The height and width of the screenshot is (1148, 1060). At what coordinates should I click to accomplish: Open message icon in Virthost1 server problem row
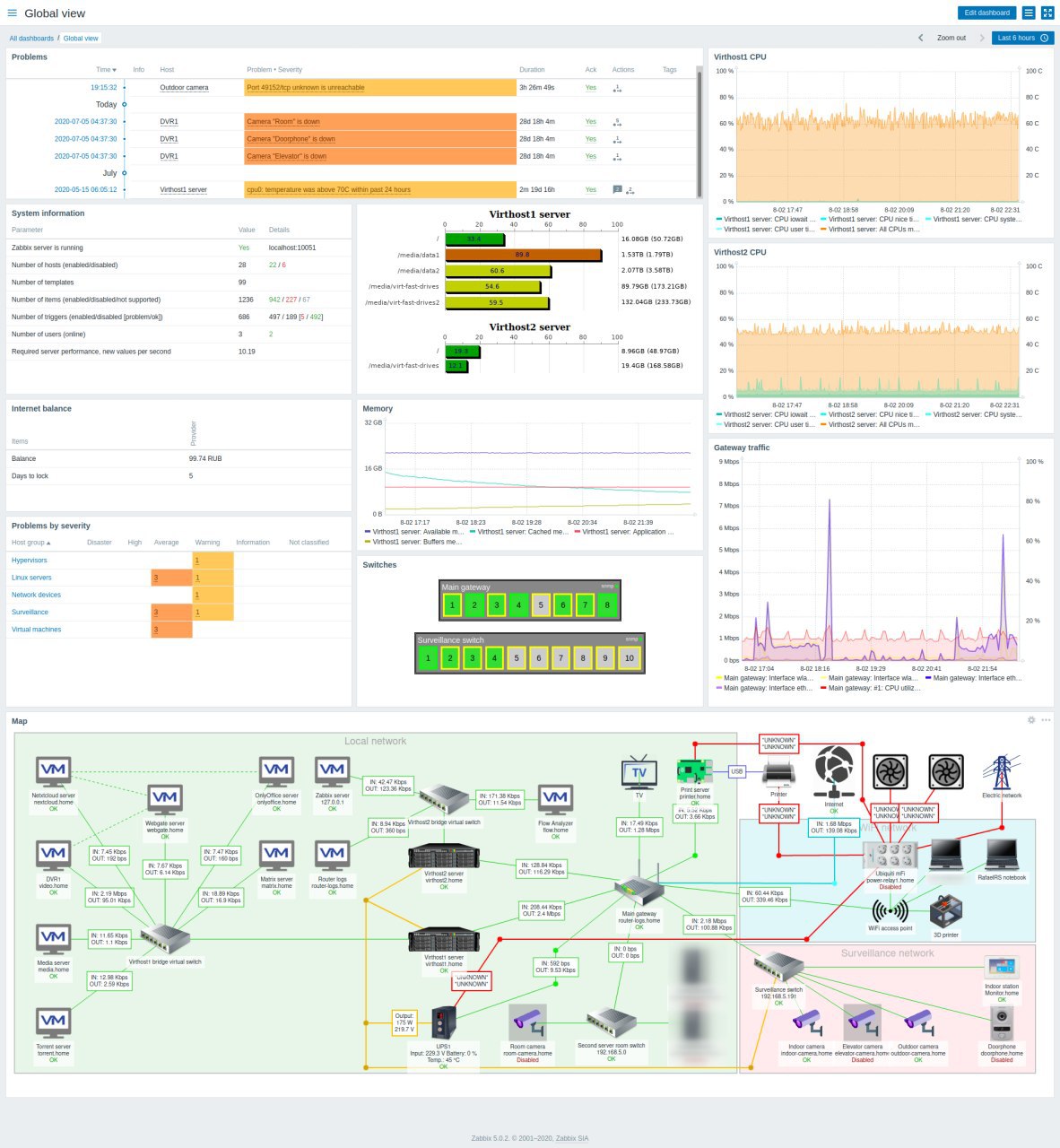coord(617,190)
